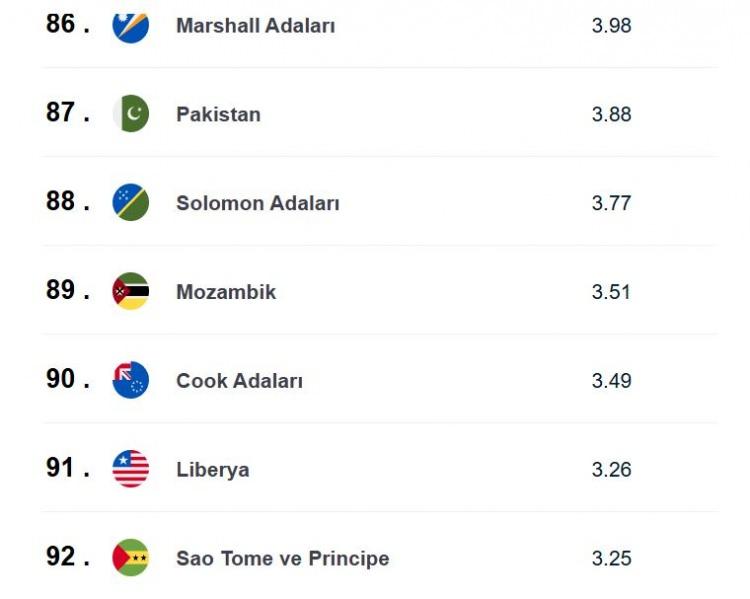This screenshot has height=599, width=750.
Task: Click the Mozambik flag icon
Action: point(131,291)
